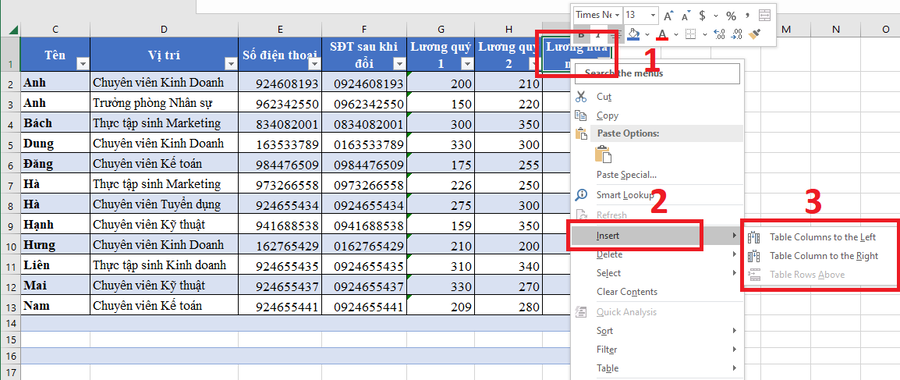The height and width of the screenshot is (380, 900).
Task: Select column D header
Action: tap(164, 30)
